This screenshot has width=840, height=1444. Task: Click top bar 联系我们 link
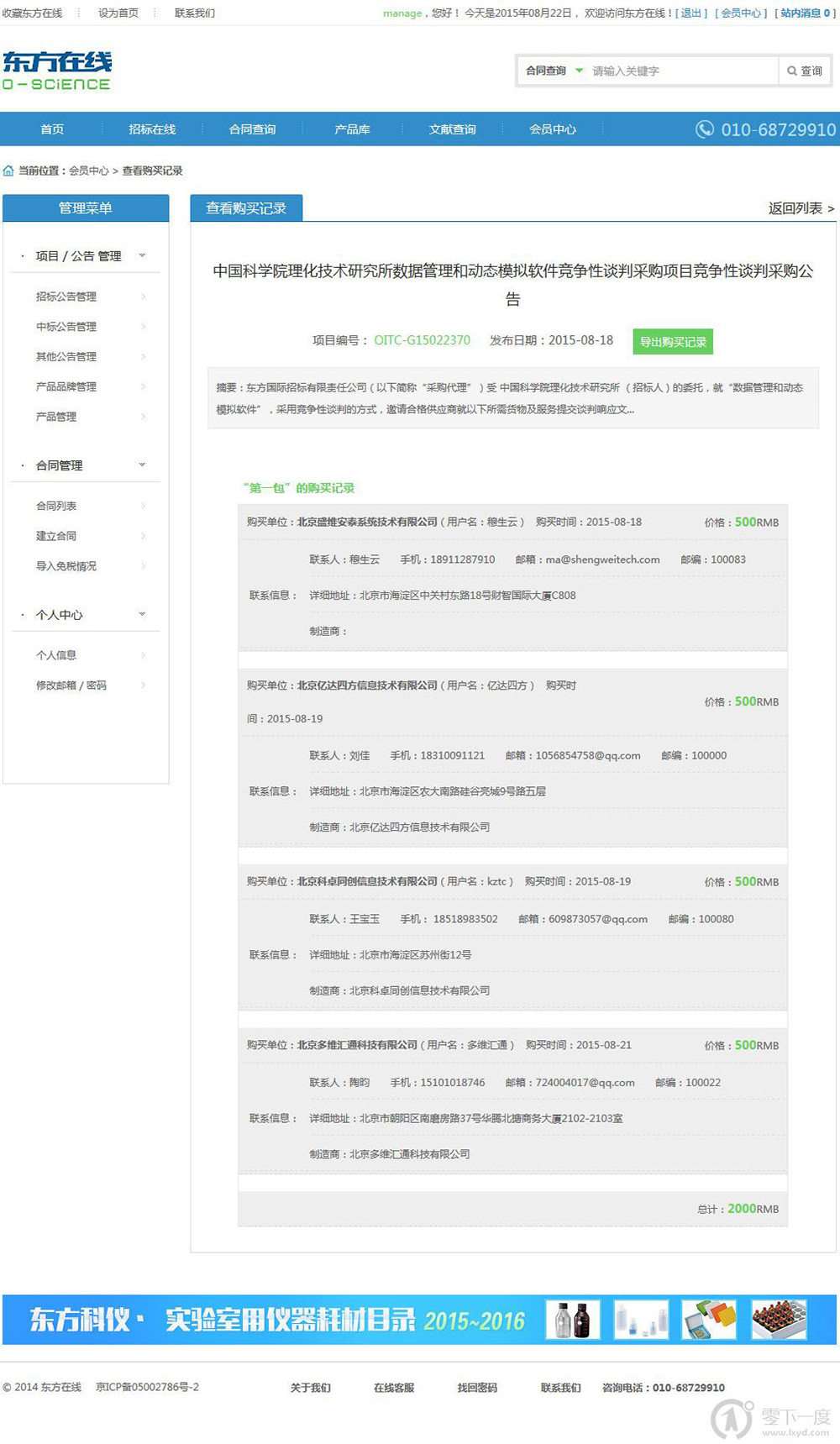coord(195,13)
